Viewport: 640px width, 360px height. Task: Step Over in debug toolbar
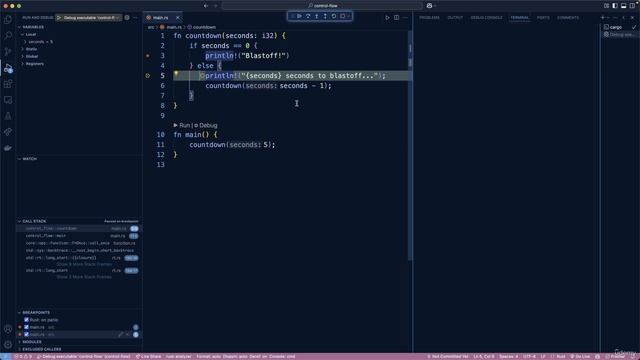tap(308, 16)
